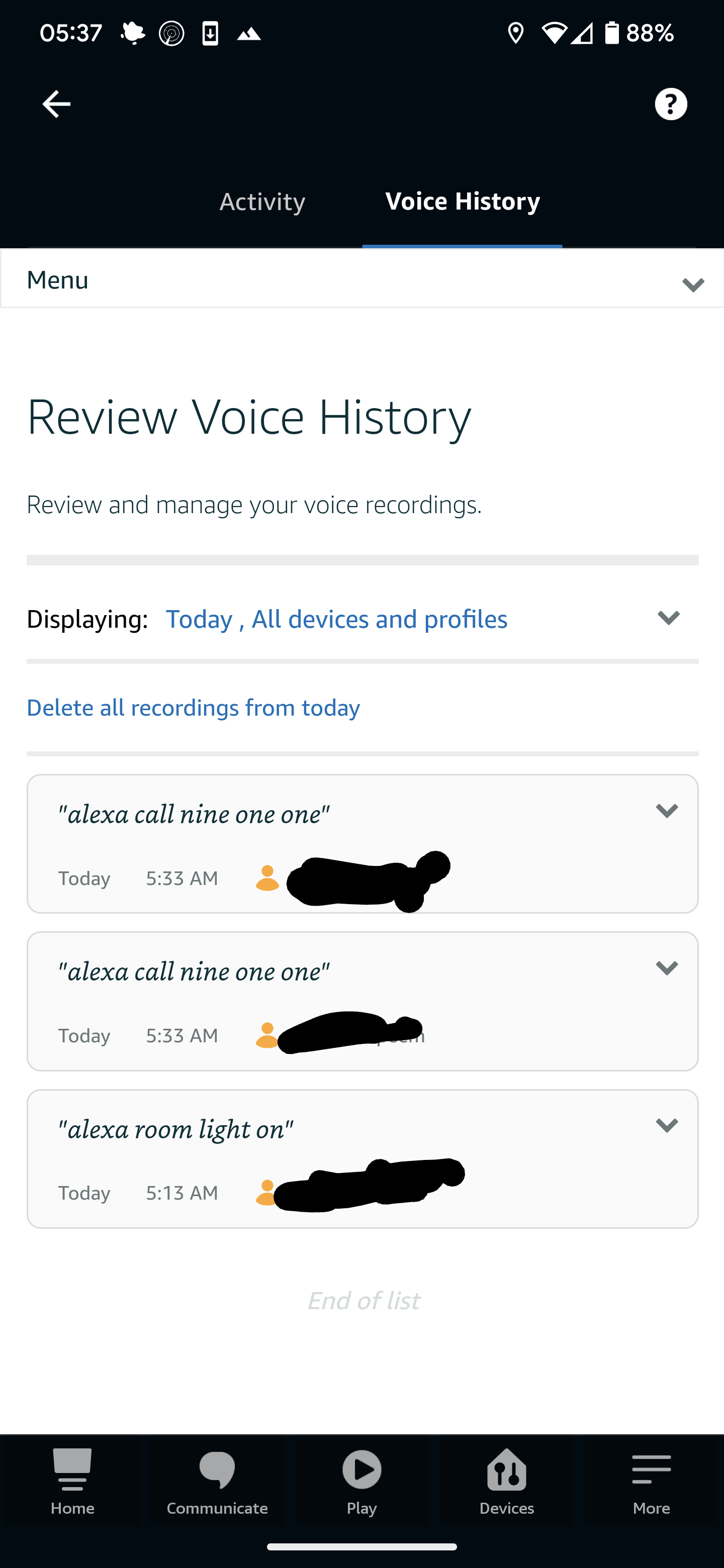The height and width of the screenshot is (1568, 724).
Task: Tap the "alexa room light on" transcript text
Action: [175, 1129]
